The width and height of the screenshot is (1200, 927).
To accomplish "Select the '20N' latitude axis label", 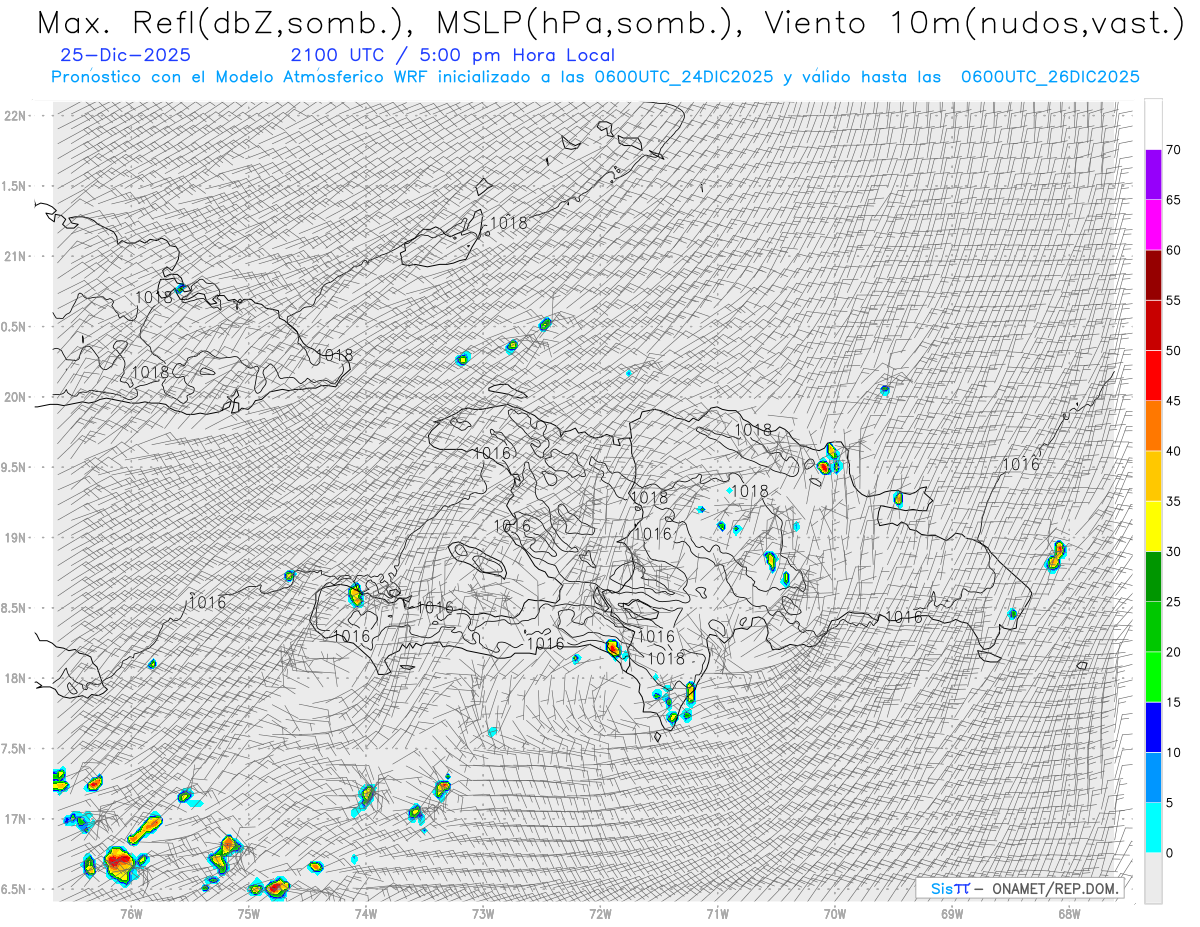I will [x=15, y=397].
